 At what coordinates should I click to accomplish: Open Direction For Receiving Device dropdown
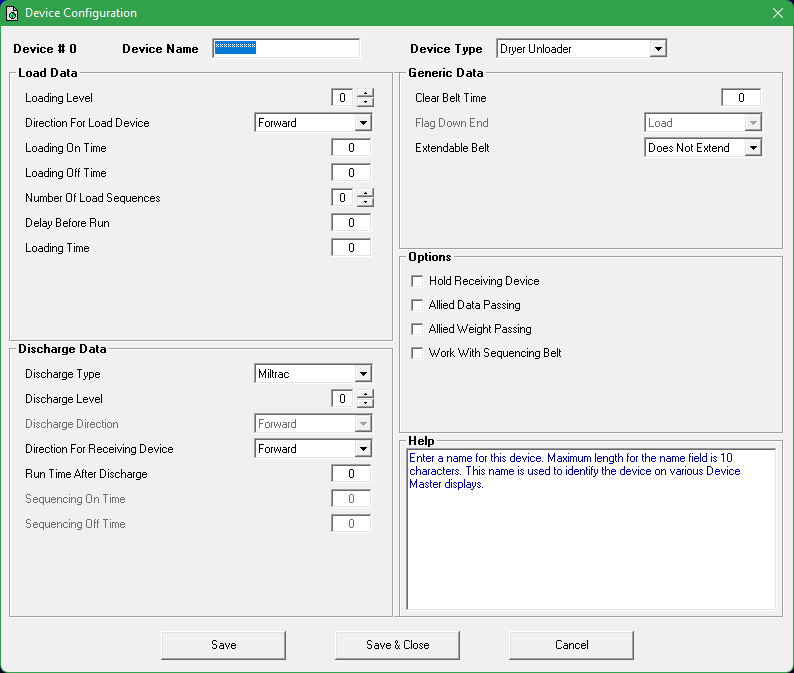(363, 449)
